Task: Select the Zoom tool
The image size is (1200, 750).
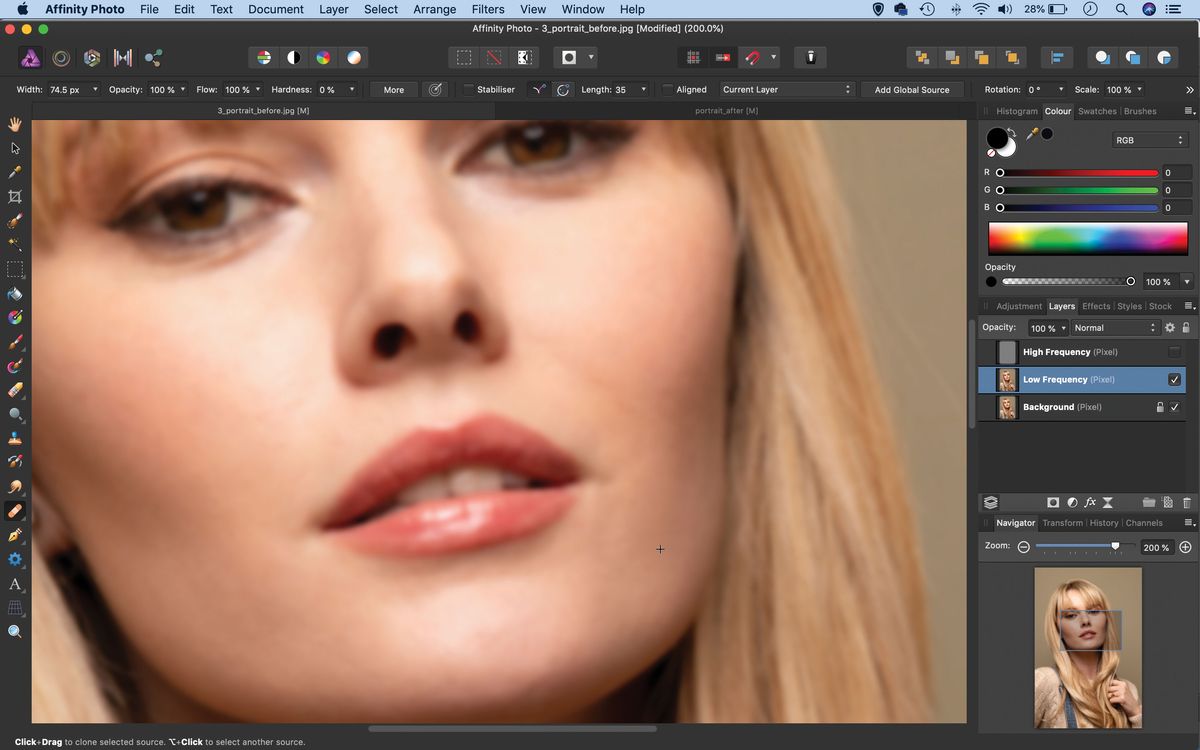Action: click(15, 631)
